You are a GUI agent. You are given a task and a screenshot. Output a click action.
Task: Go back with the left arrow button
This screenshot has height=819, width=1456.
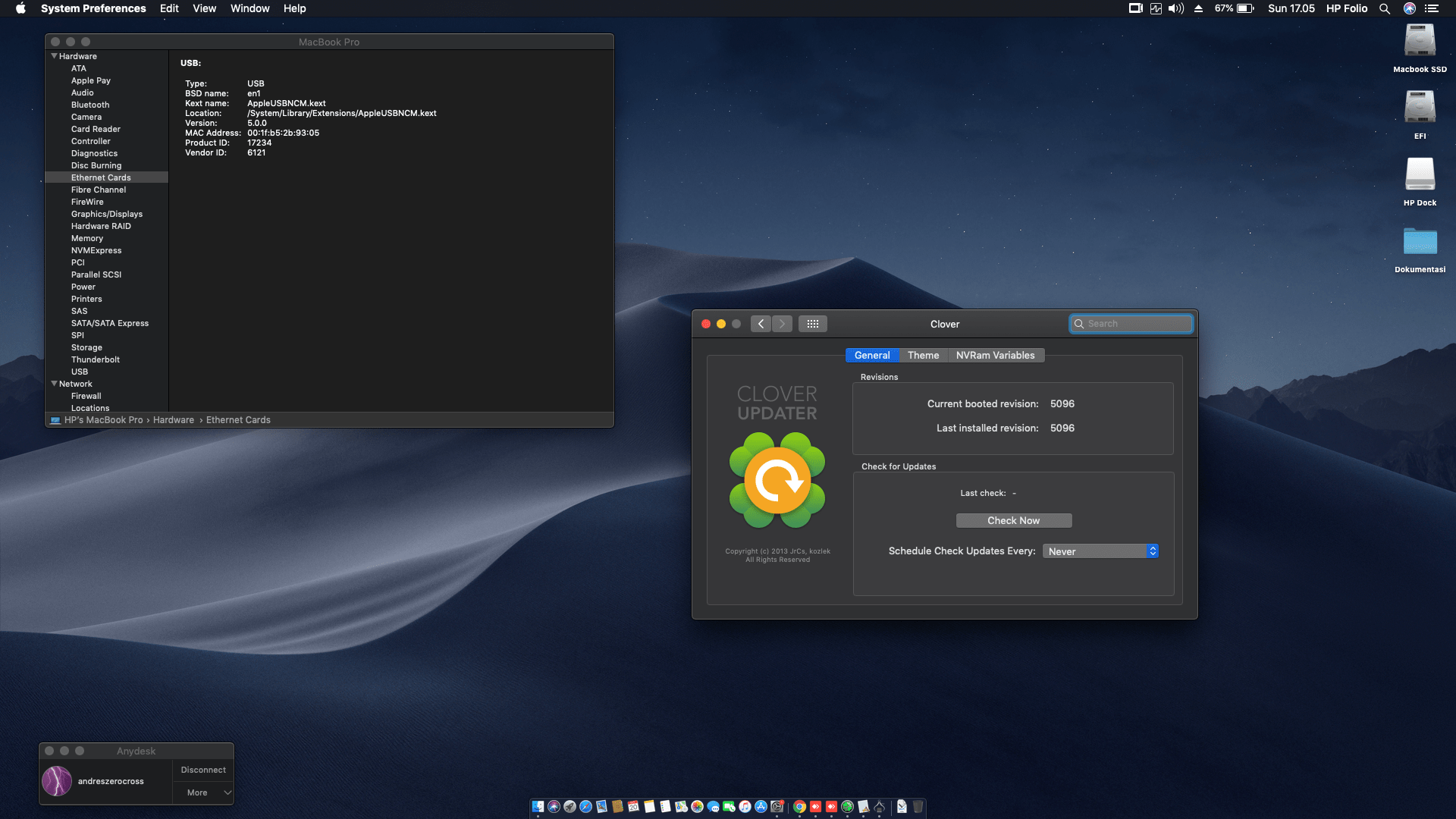tap(761, 324)
